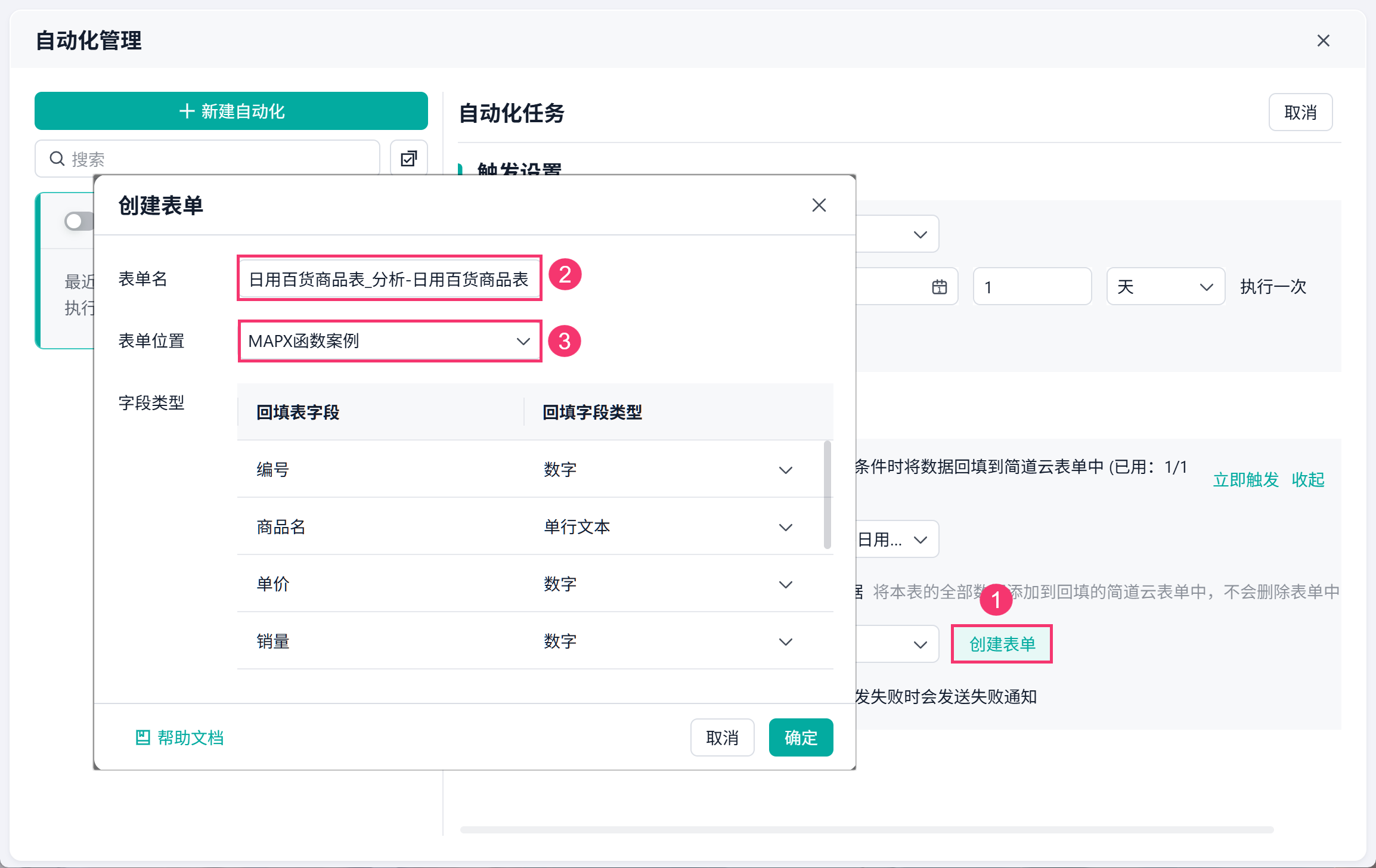Close the 创建表单 dialog
Screen dimensions: 1376x868
click(x=819, y=205)
